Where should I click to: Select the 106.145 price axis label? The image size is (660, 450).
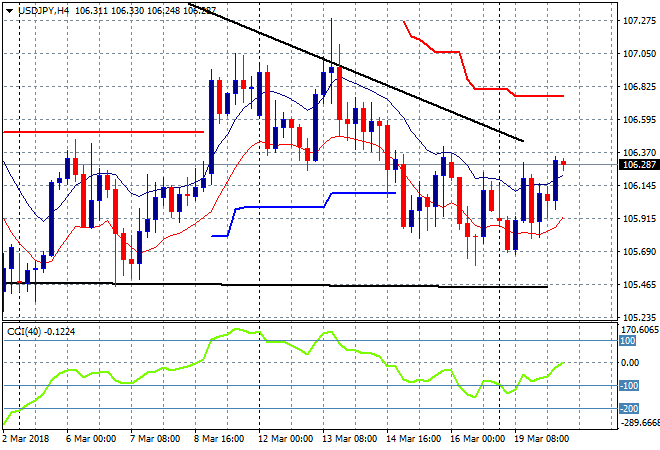point(639,186)
